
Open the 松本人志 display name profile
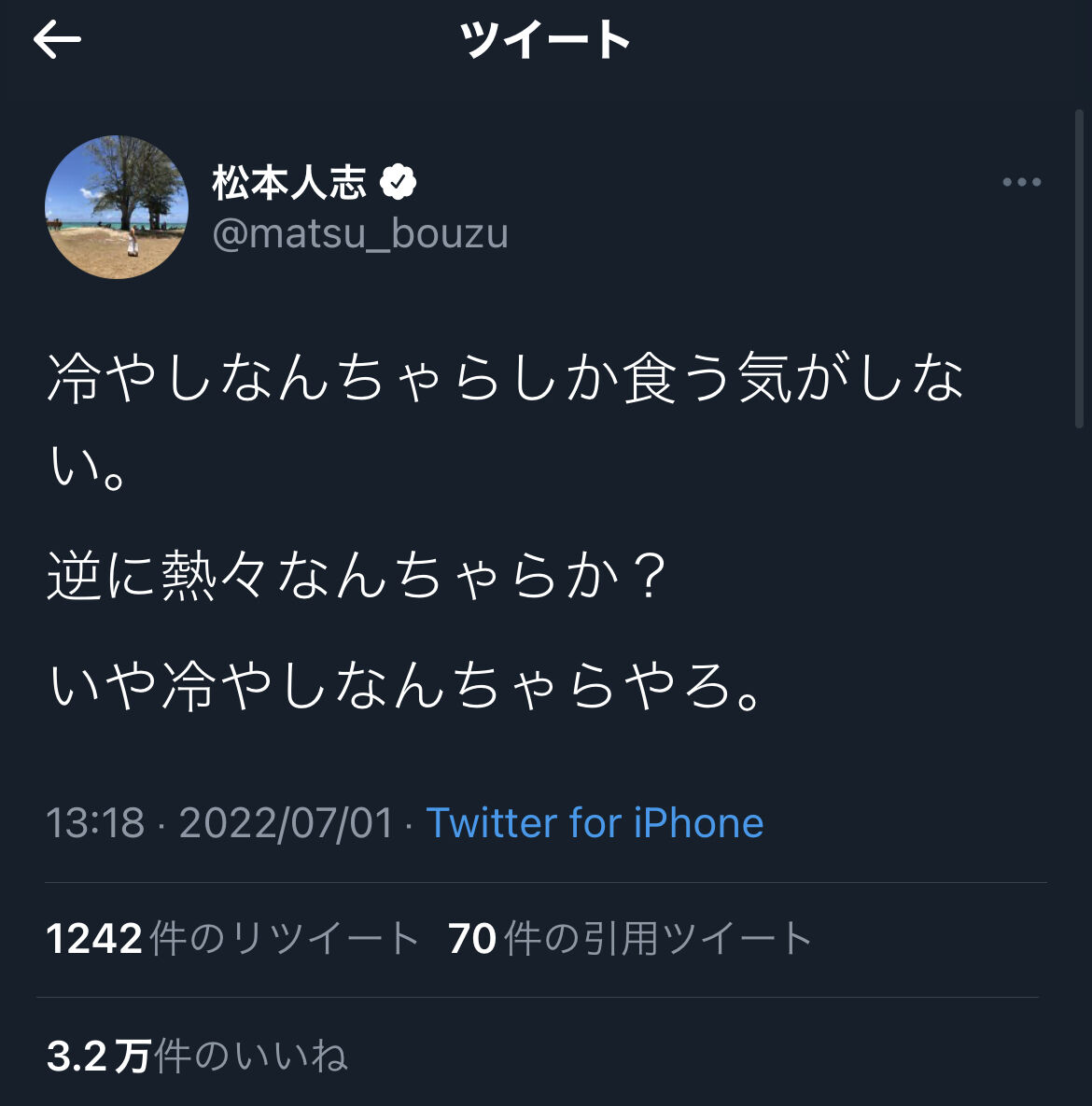[x=289, y=182]
